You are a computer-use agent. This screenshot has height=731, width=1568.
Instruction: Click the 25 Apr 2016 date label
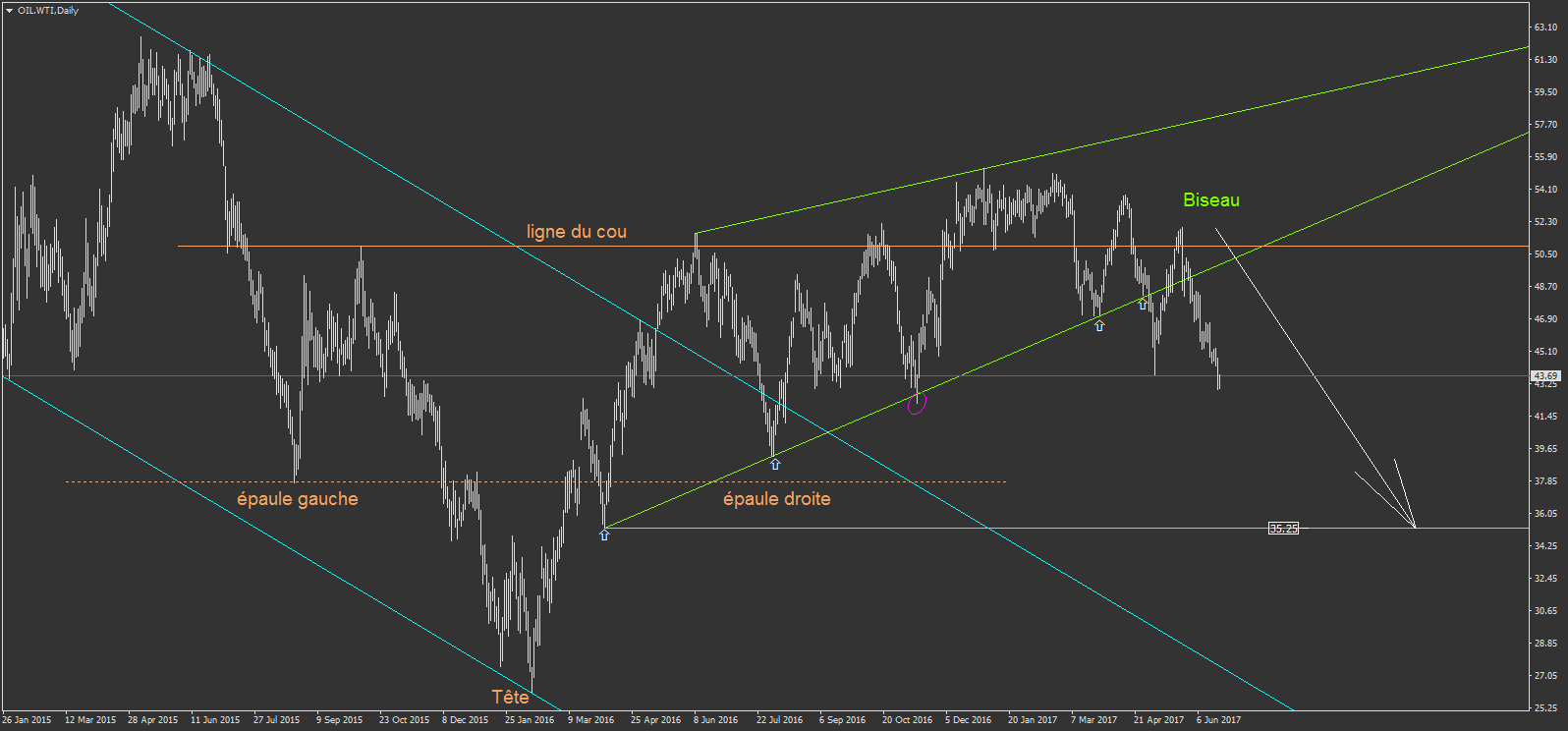[656, 720]
